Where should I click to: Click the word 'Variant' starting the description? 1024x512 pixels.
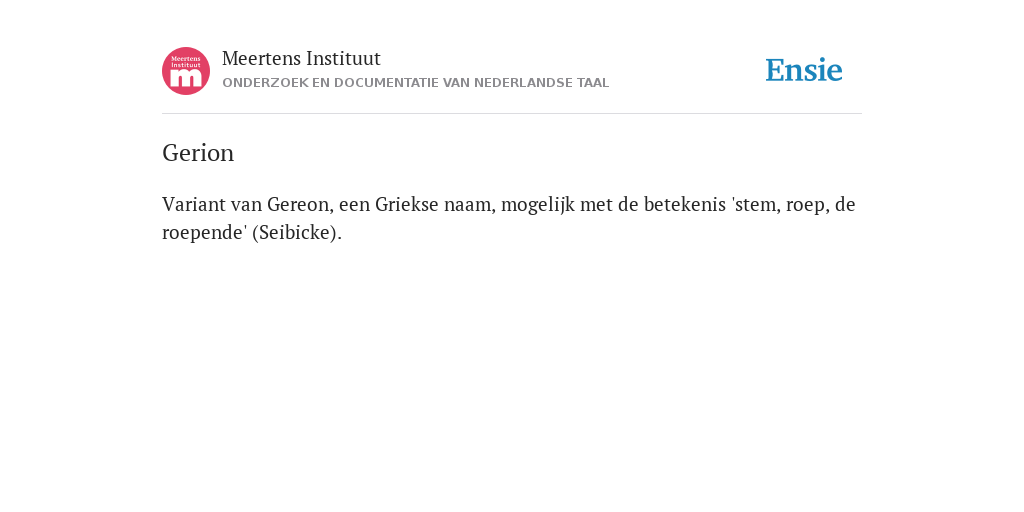coord(194,204)
